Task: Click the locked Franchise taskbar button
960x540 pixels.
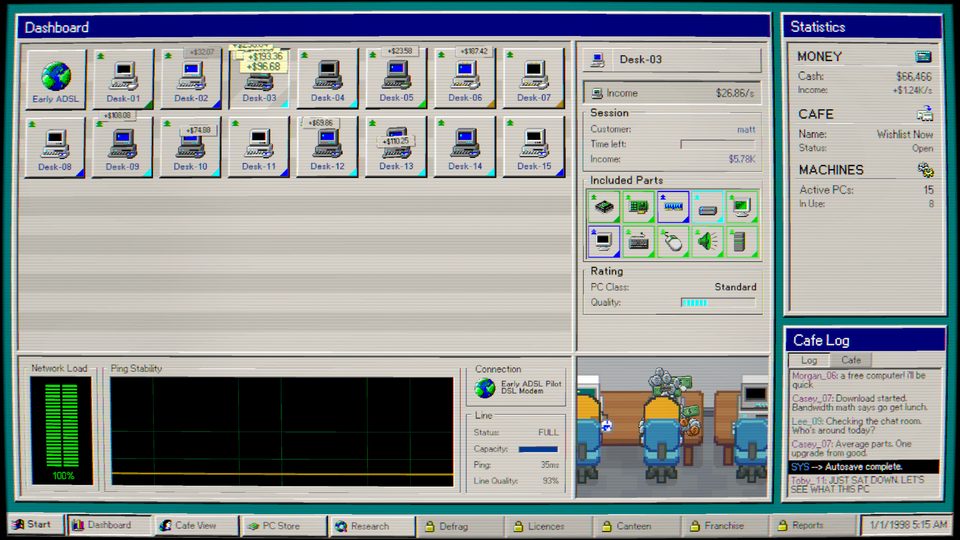Action: pos(724,525)
